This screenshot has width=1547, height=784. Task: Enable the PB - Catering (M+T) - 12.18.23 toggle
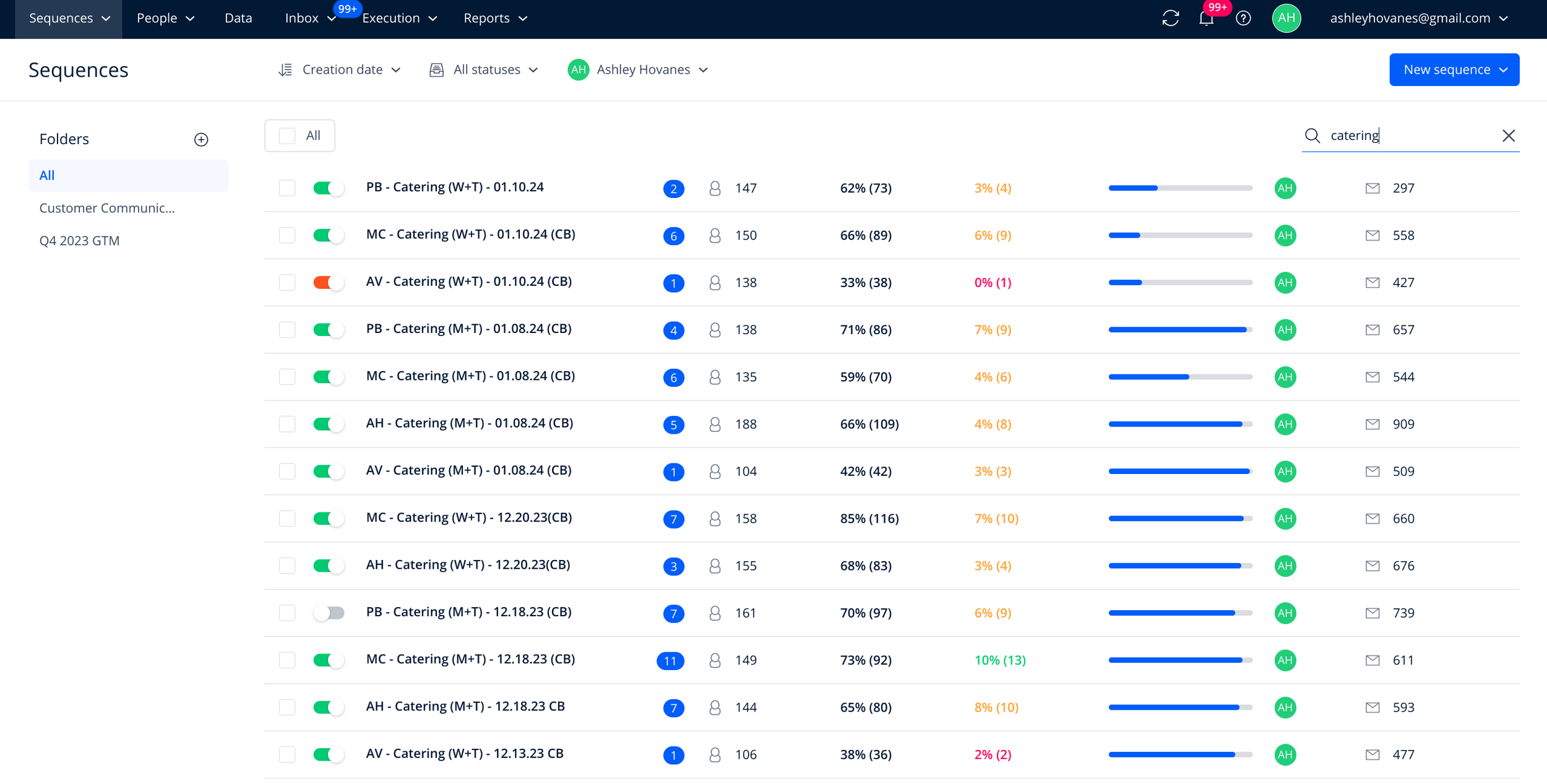(329, 613)
